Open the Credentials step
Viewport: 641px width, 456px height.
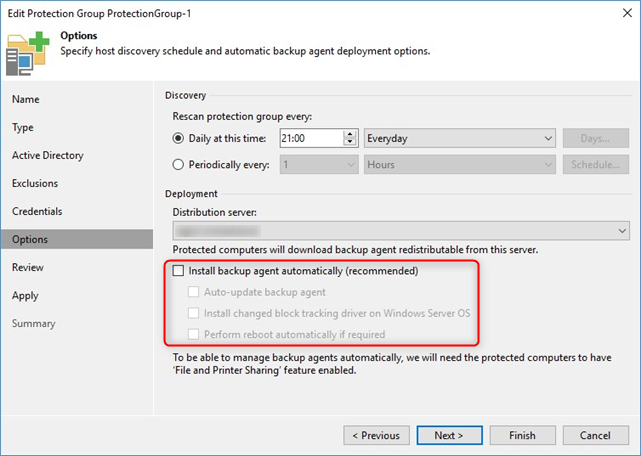coord(37,212)
